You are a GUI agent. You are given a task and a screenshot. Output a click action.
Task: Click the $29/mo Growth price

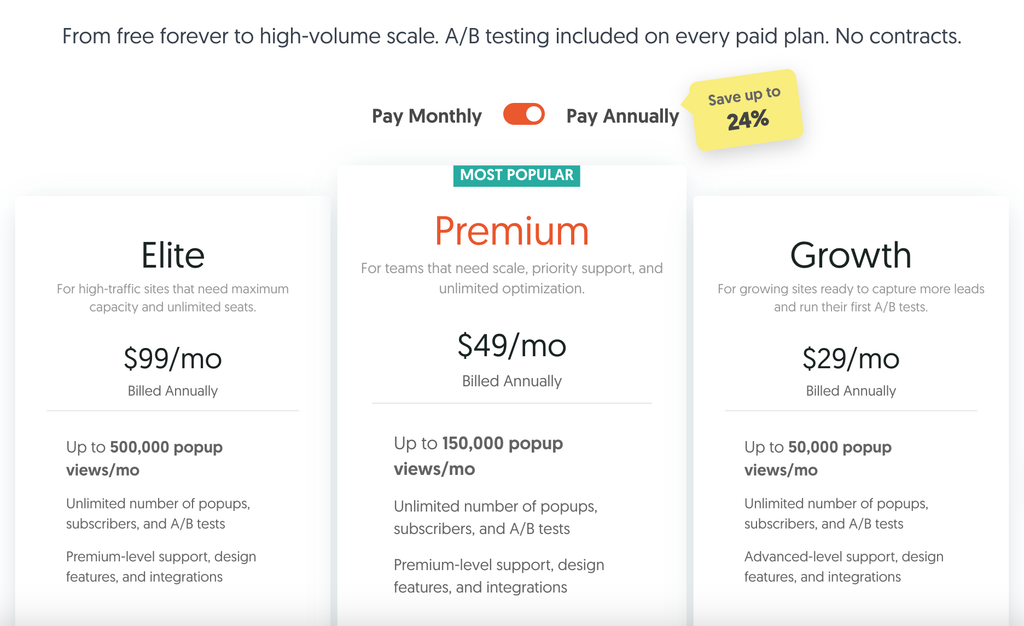tap(851, 358)
